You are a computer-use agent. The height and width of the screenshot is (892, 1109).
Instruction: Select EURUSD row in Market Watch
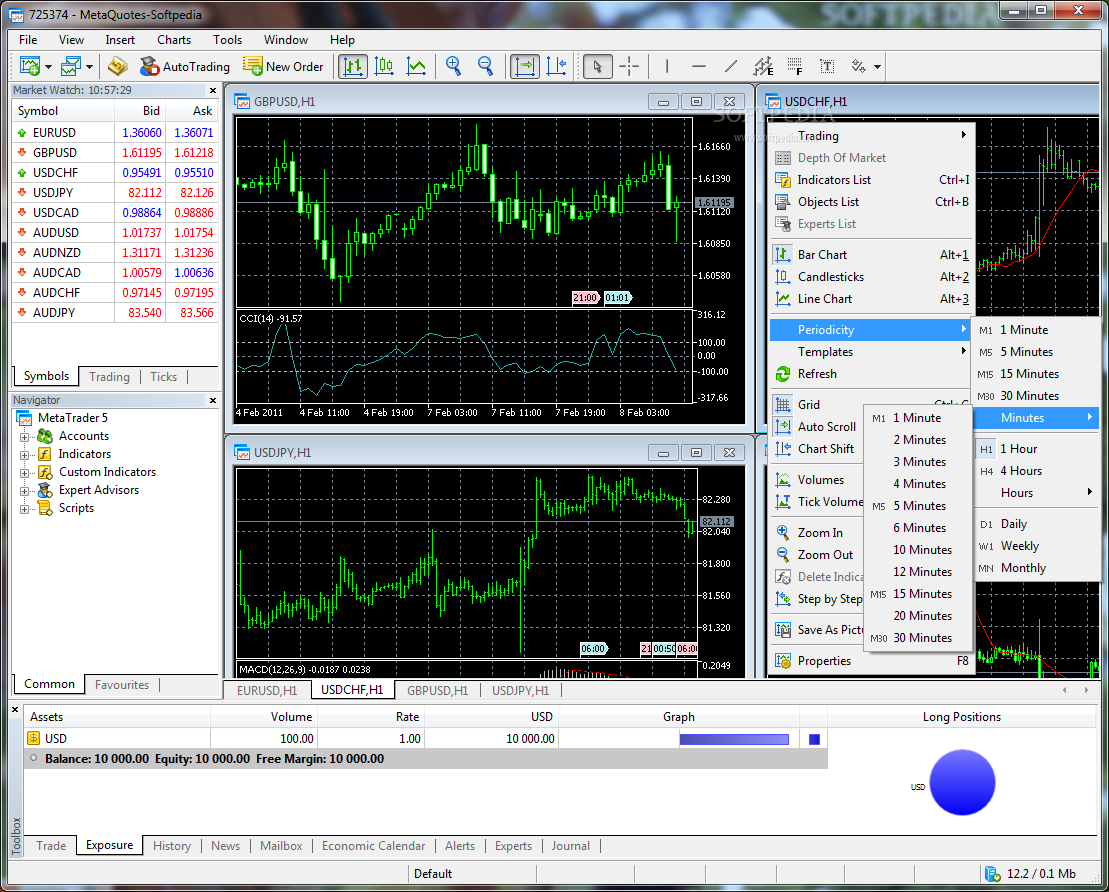point(115,132)
